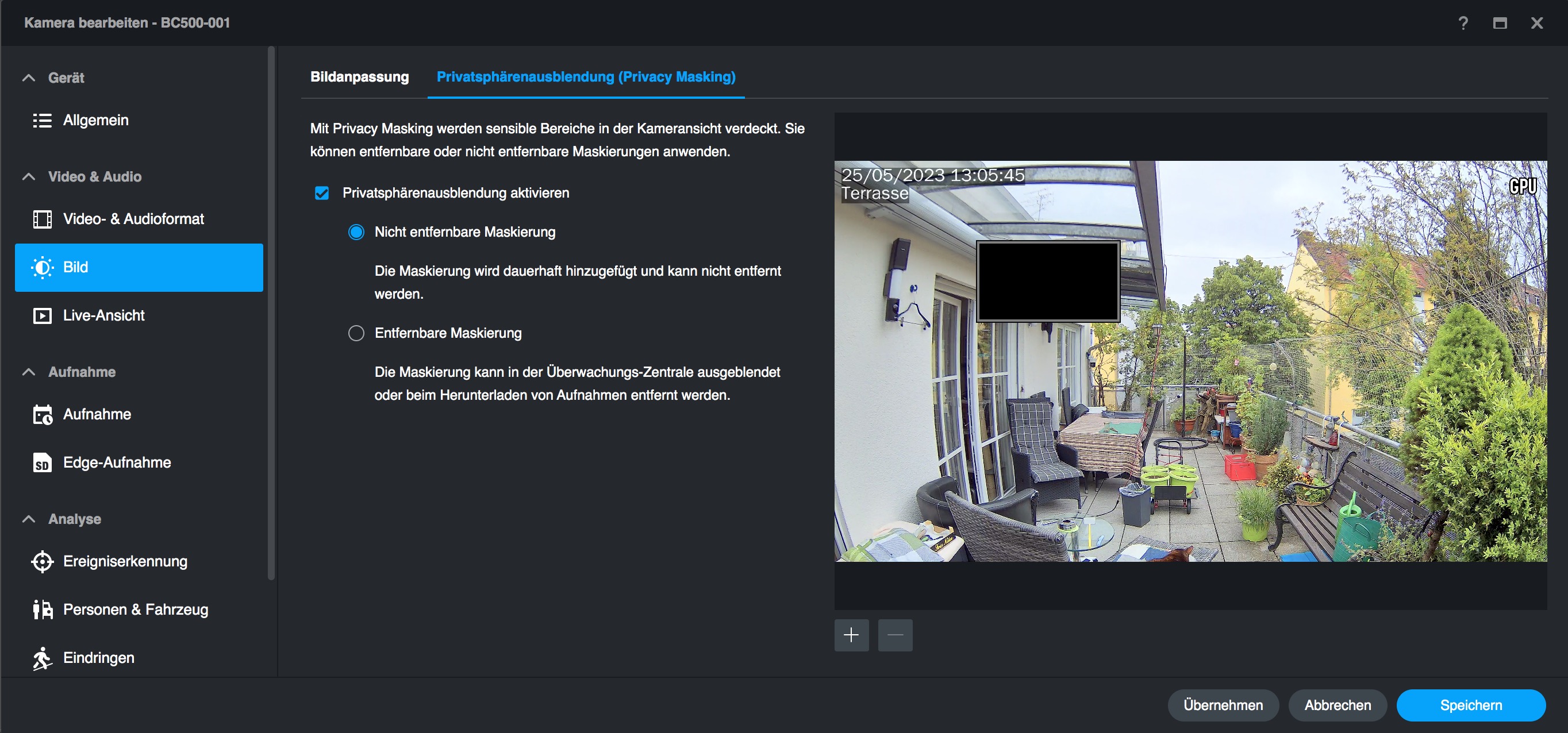The height and width of the screenshot is (733, 1568).
Task: Collapse the Analyse section chevron
Action: [x=29, y=519]
